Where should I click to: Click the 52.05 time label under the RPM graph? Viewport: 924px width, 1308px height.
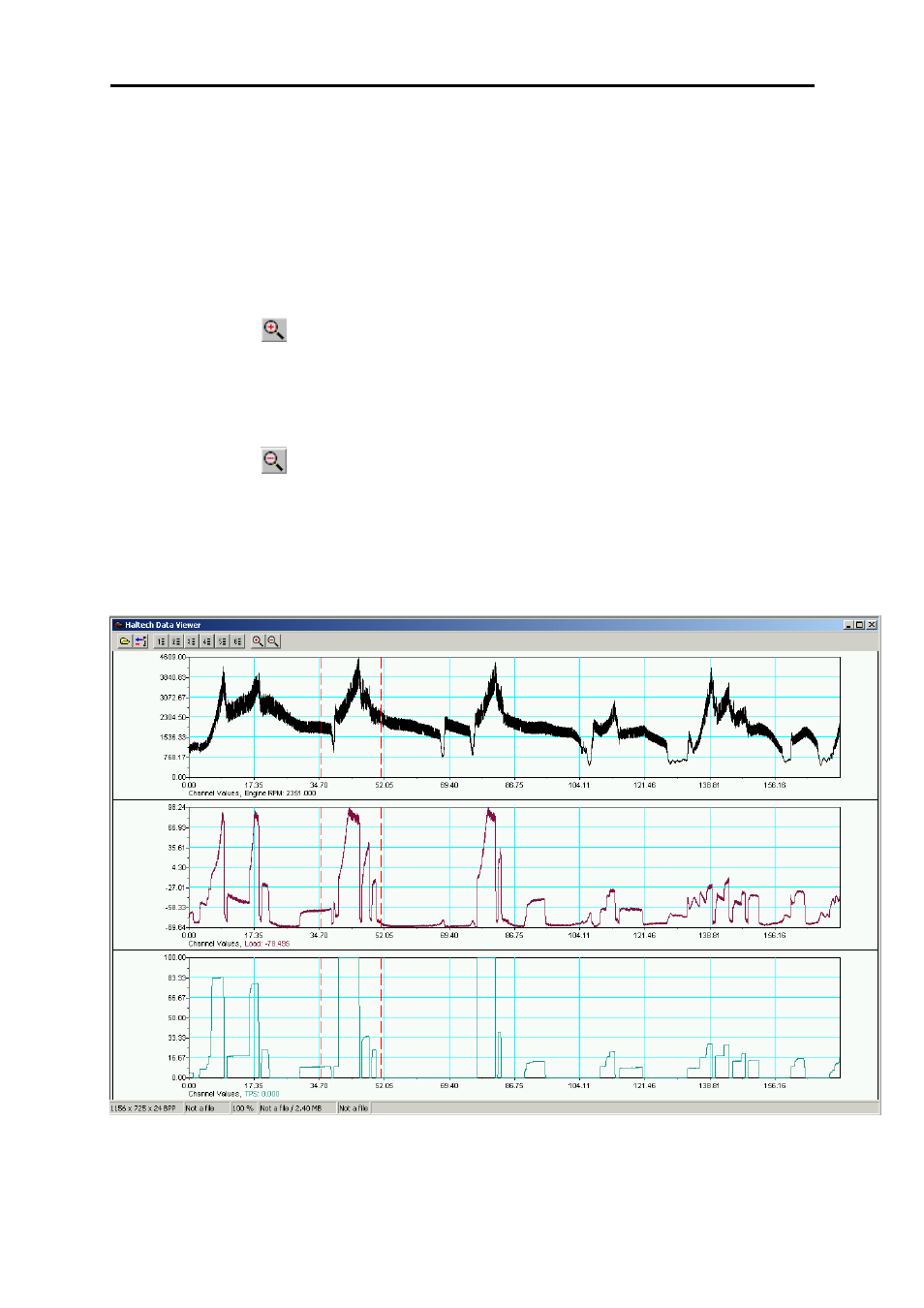[385, 785]
